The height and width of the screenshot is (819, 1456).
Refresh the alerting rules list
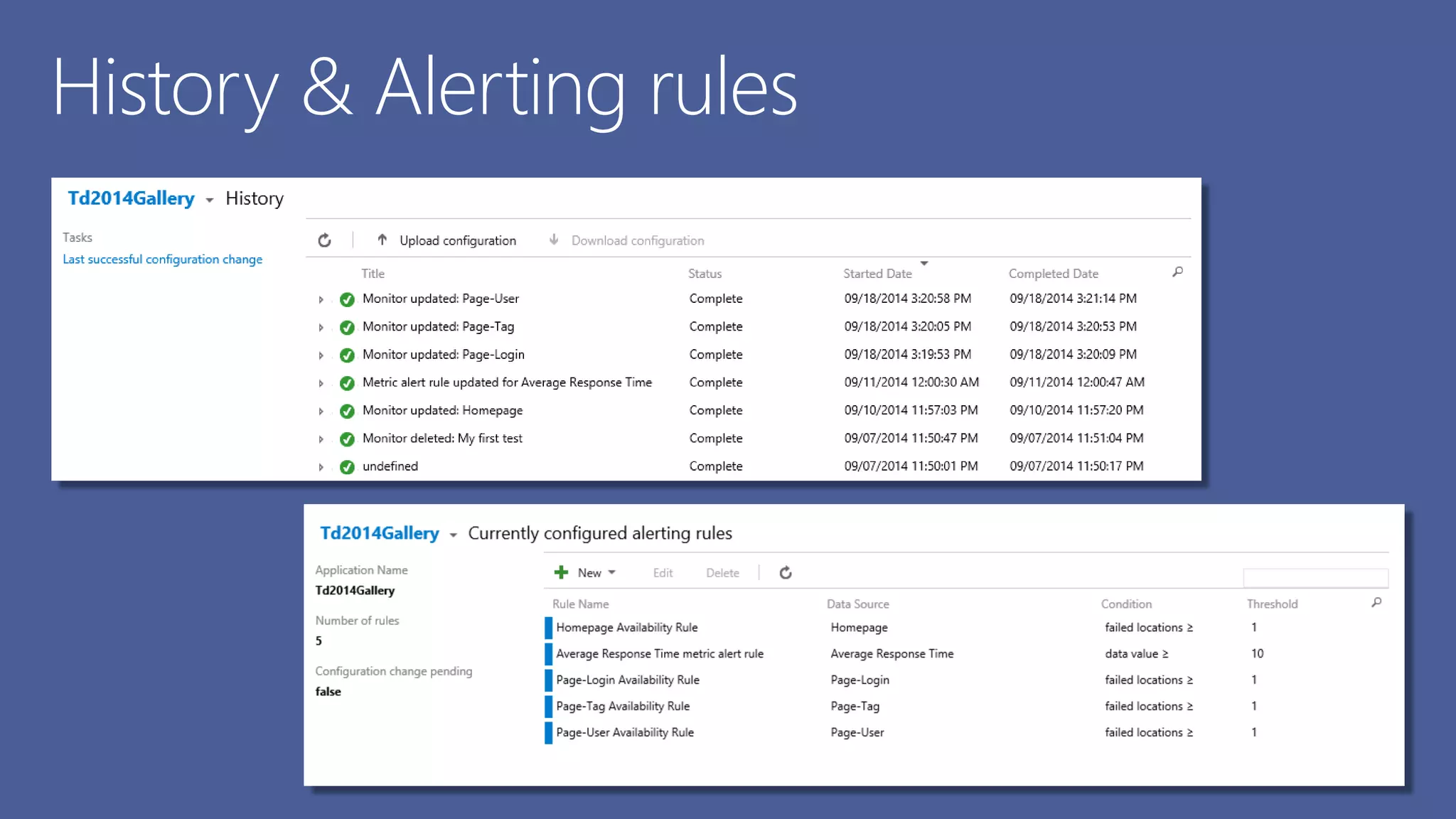click(x=786, y=572)
